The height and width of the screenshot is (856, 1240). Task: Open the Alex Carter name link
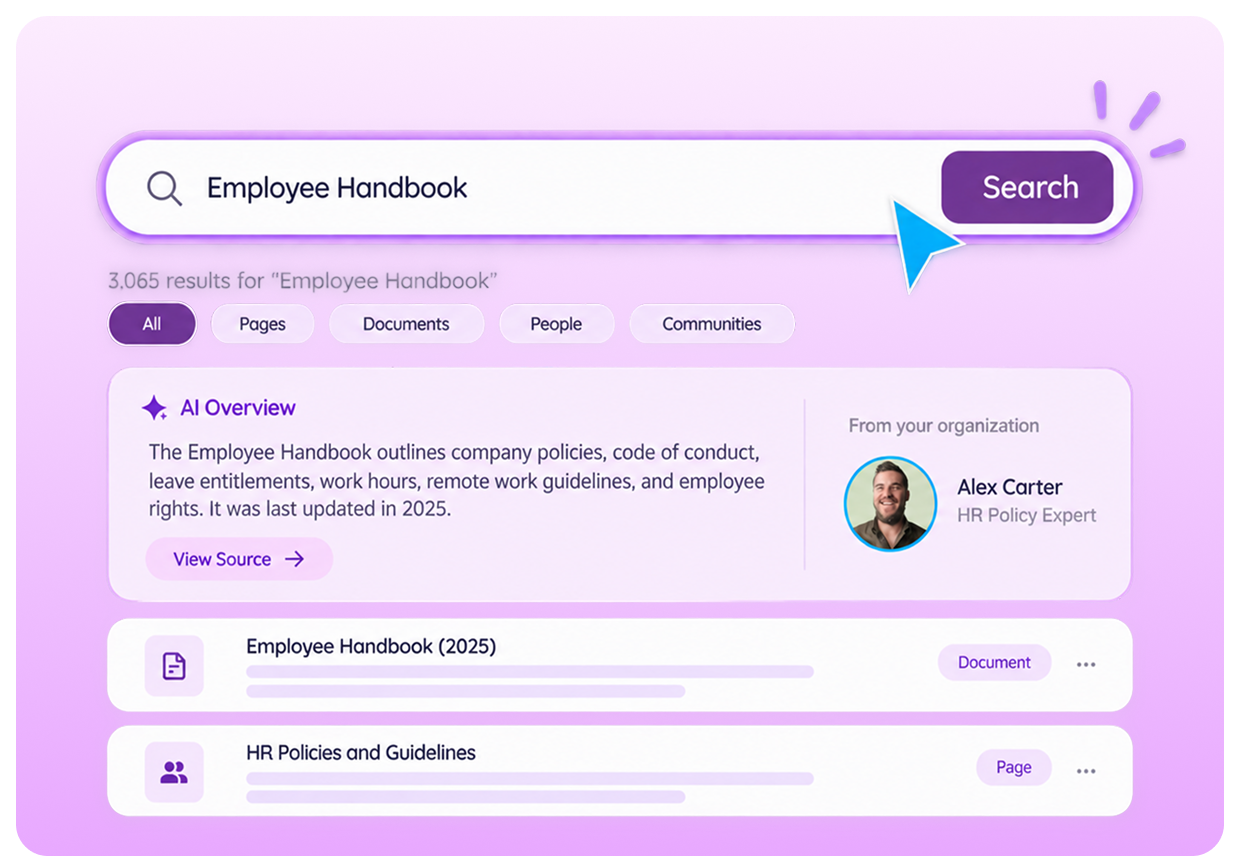(x=1010, y=487)
